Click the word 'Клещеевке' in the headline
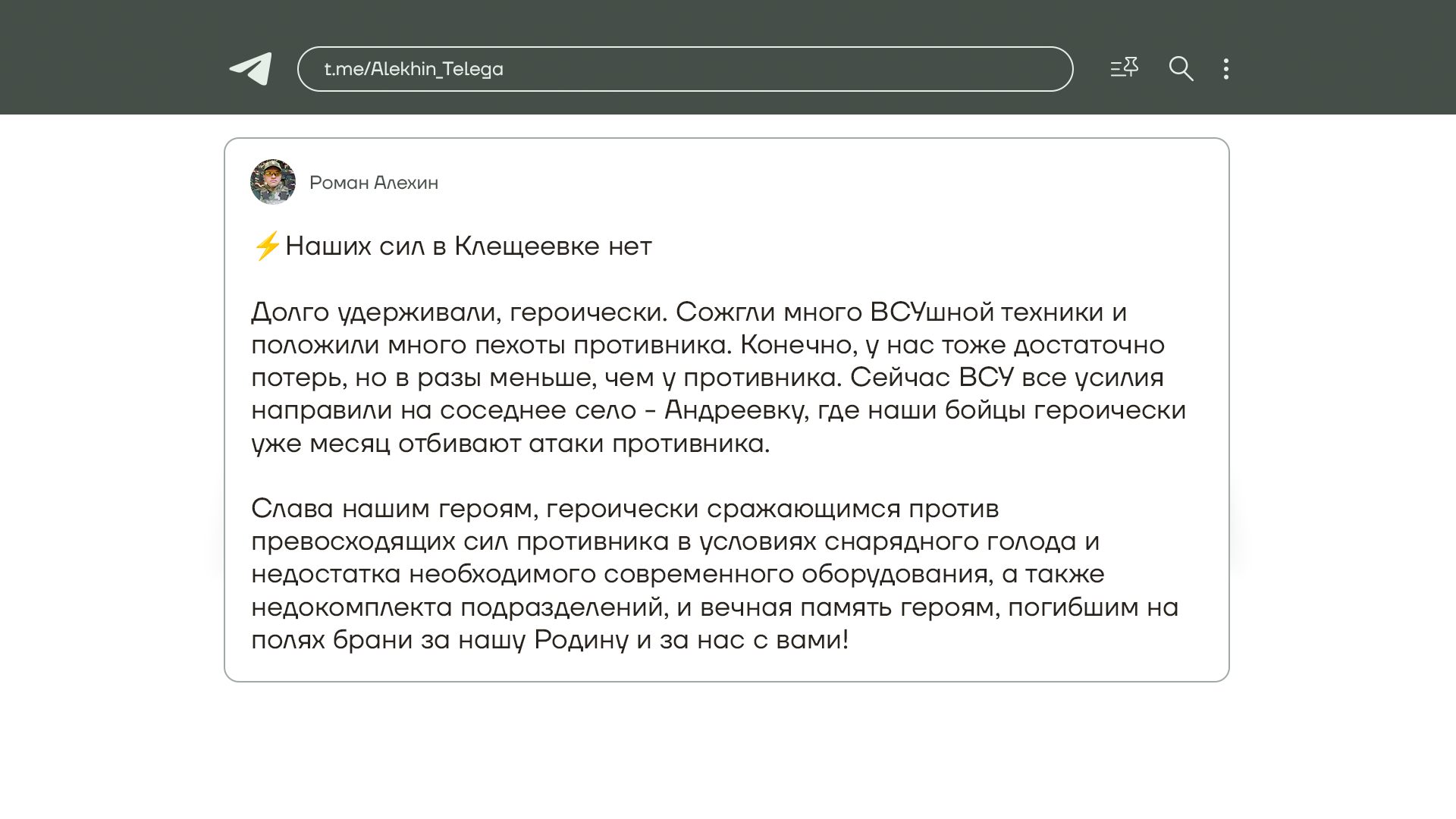 click(x=527, y=246)
